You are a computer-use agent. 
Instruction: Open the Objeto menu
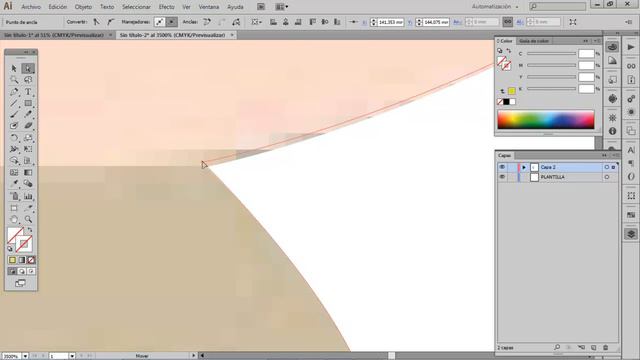tap(83, 7)
